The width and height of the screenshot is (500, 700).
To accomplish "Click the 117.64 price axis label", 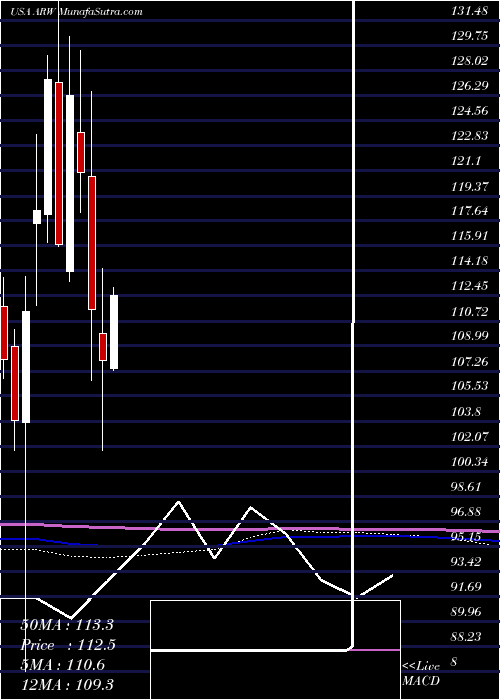I will tap(469, 211).
